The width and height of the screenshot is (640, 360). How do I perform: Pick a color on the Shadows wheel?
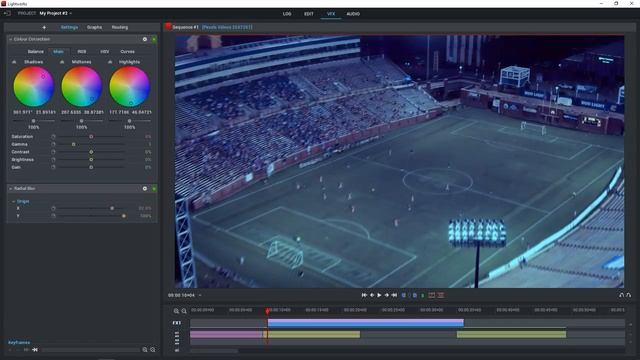point(33,87)
